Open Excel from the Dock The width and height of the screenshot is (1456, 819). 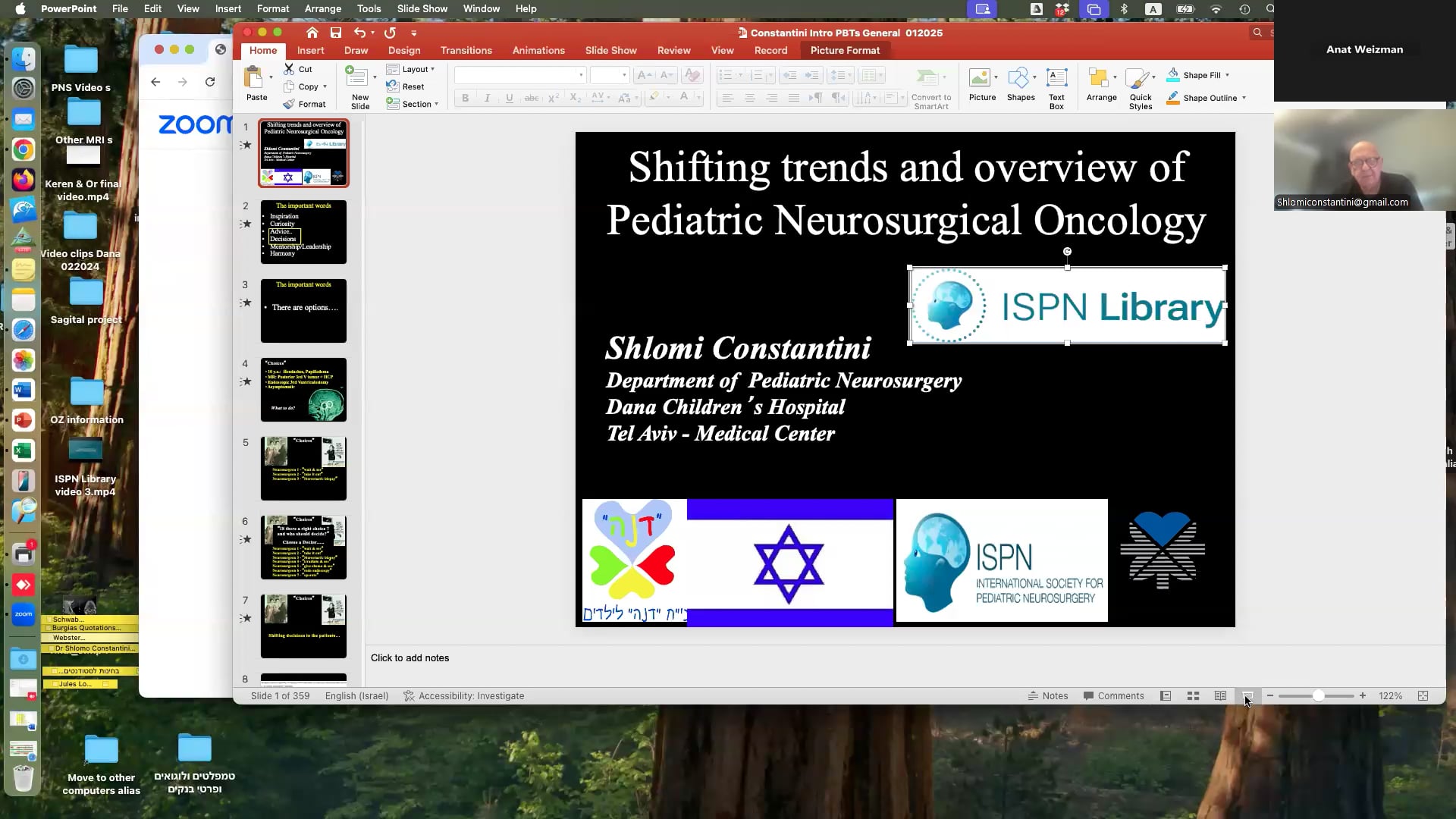[x=24, y=450]
